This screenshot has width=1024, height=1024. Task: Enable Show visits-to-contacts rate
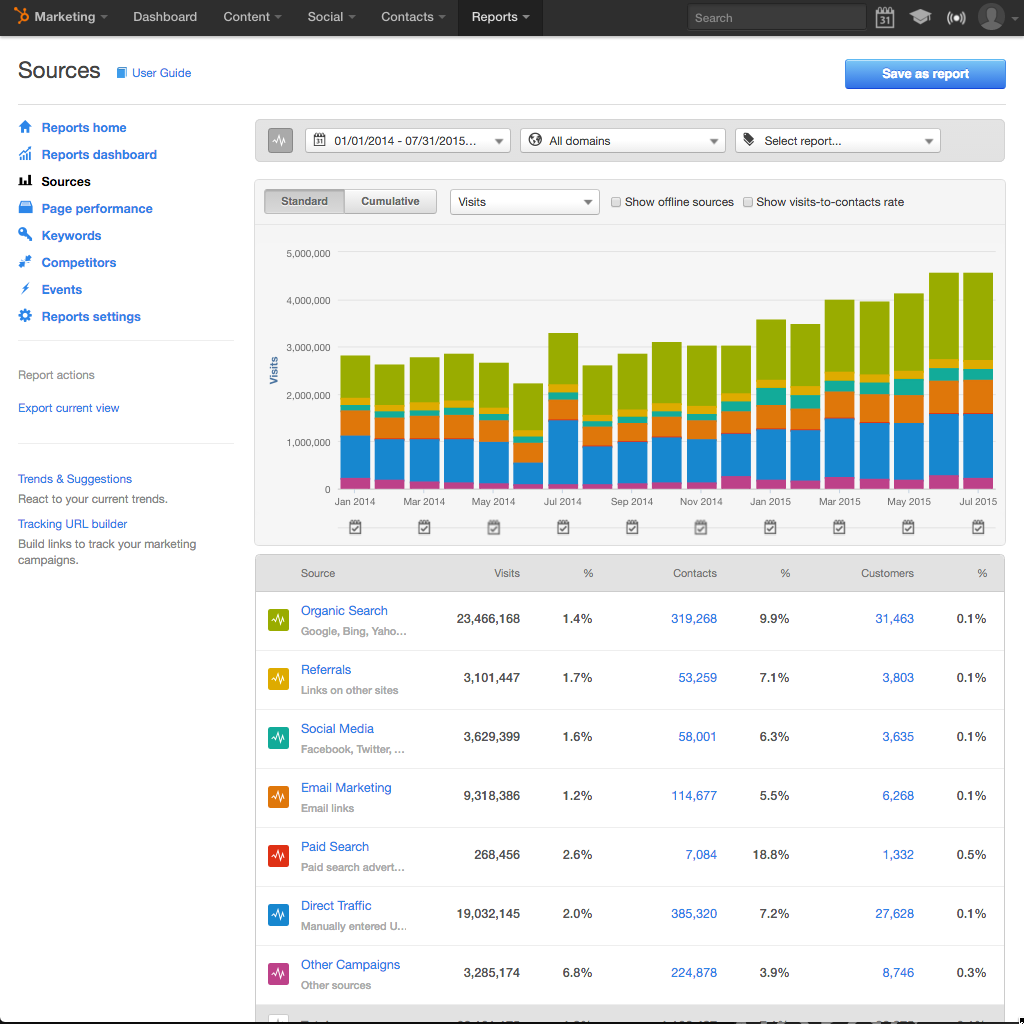tap(747, 202)
